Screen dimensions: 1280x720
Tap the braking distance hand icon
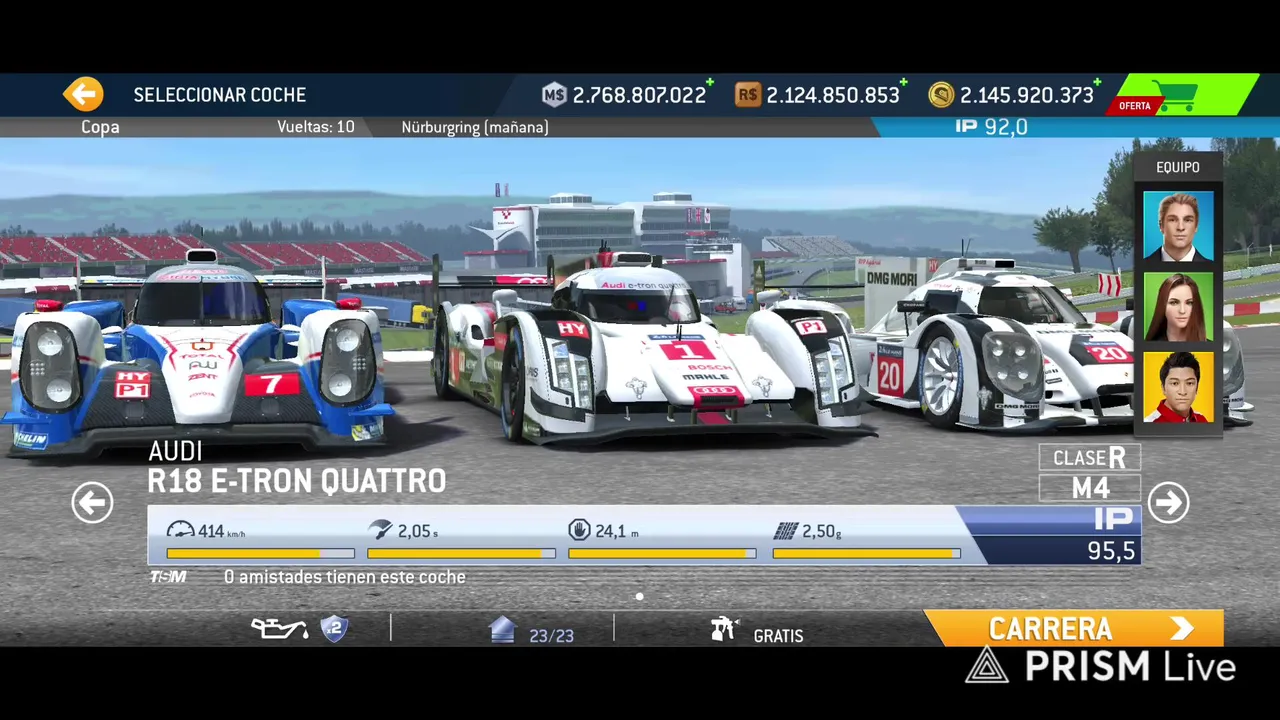point(579,531)
